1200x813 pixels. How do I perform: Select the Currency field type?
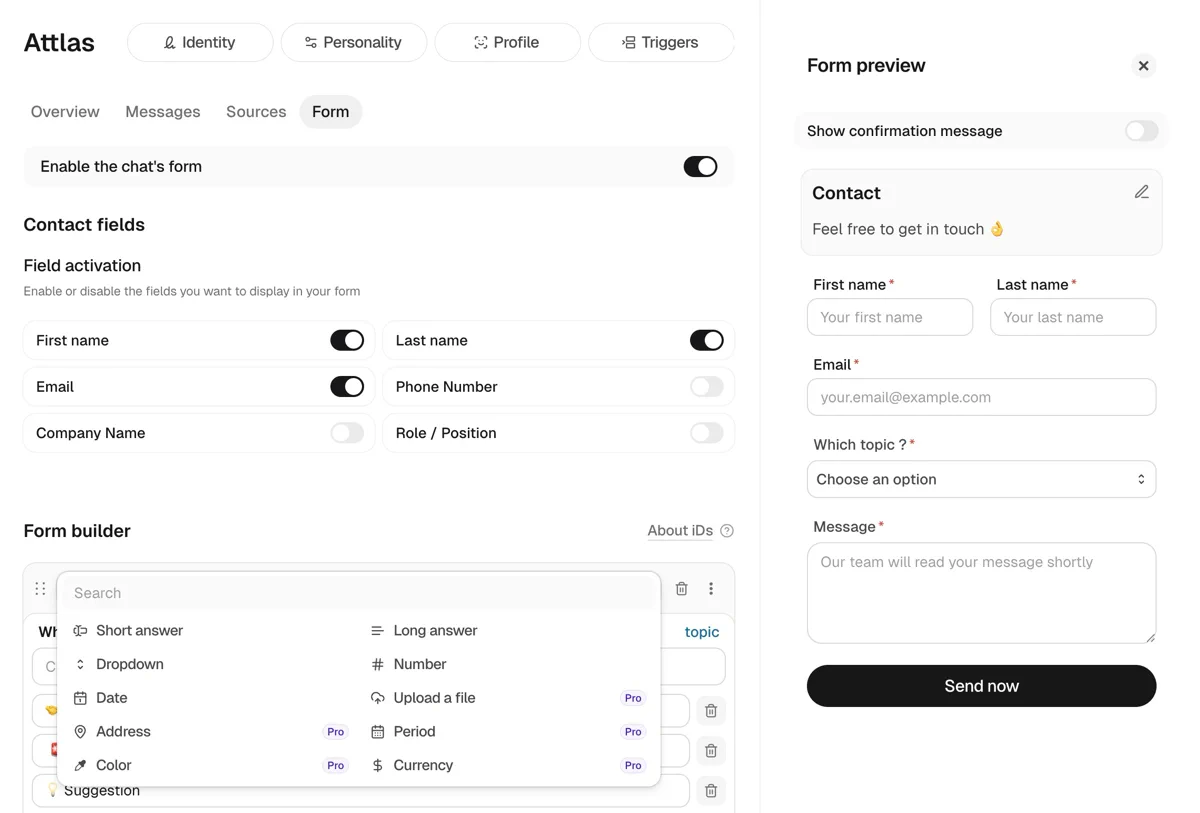click(422, 765)
